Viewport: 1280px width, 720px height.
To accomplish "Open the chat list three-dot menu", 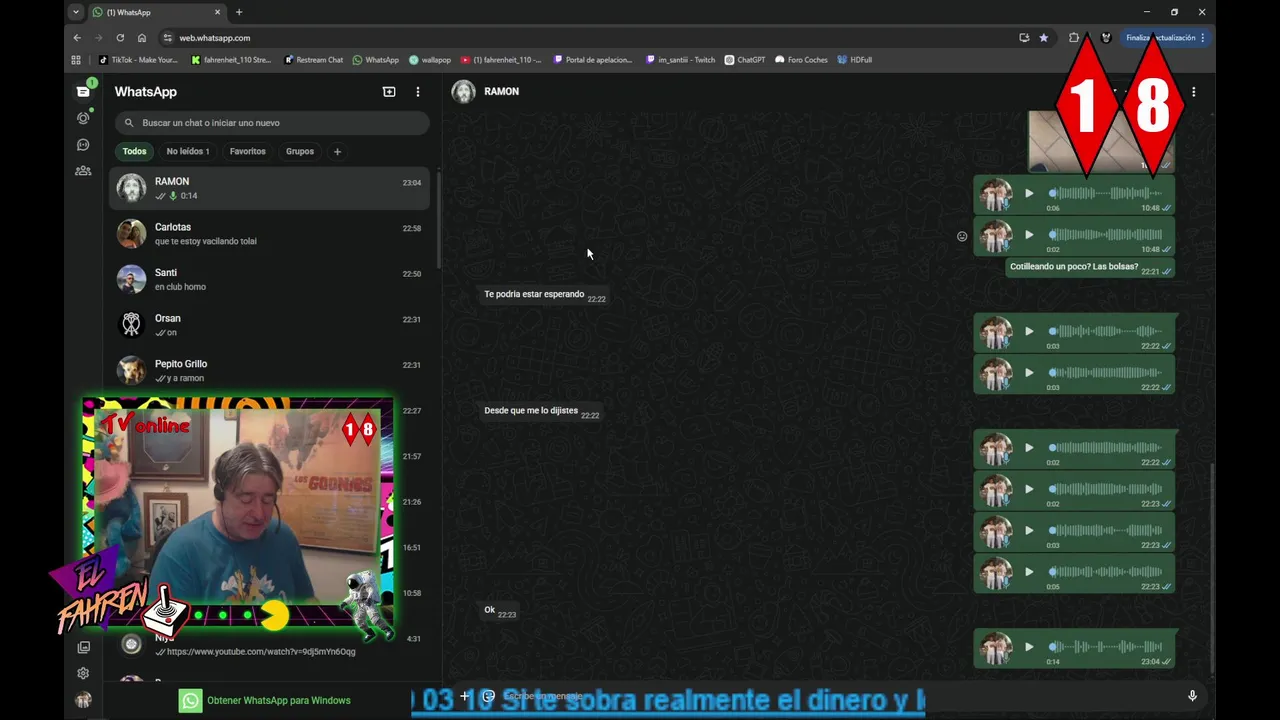I will 418,91.
